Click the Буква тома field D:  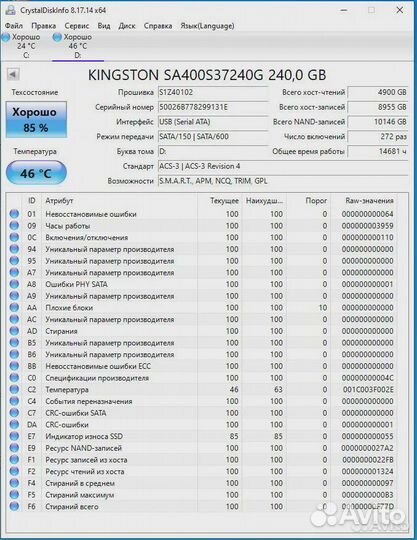(x=213, y=152)
